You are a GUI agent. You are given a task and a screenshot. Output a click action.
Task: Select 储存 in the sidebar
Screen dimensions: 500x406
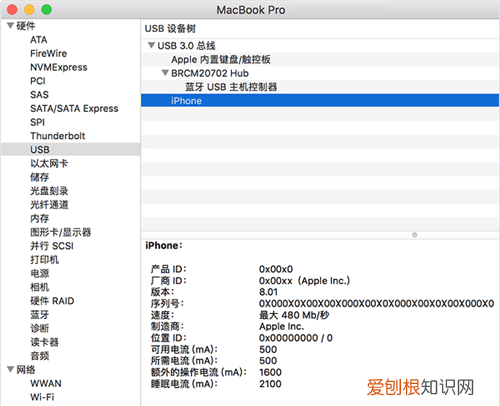[x=39, y=177]
